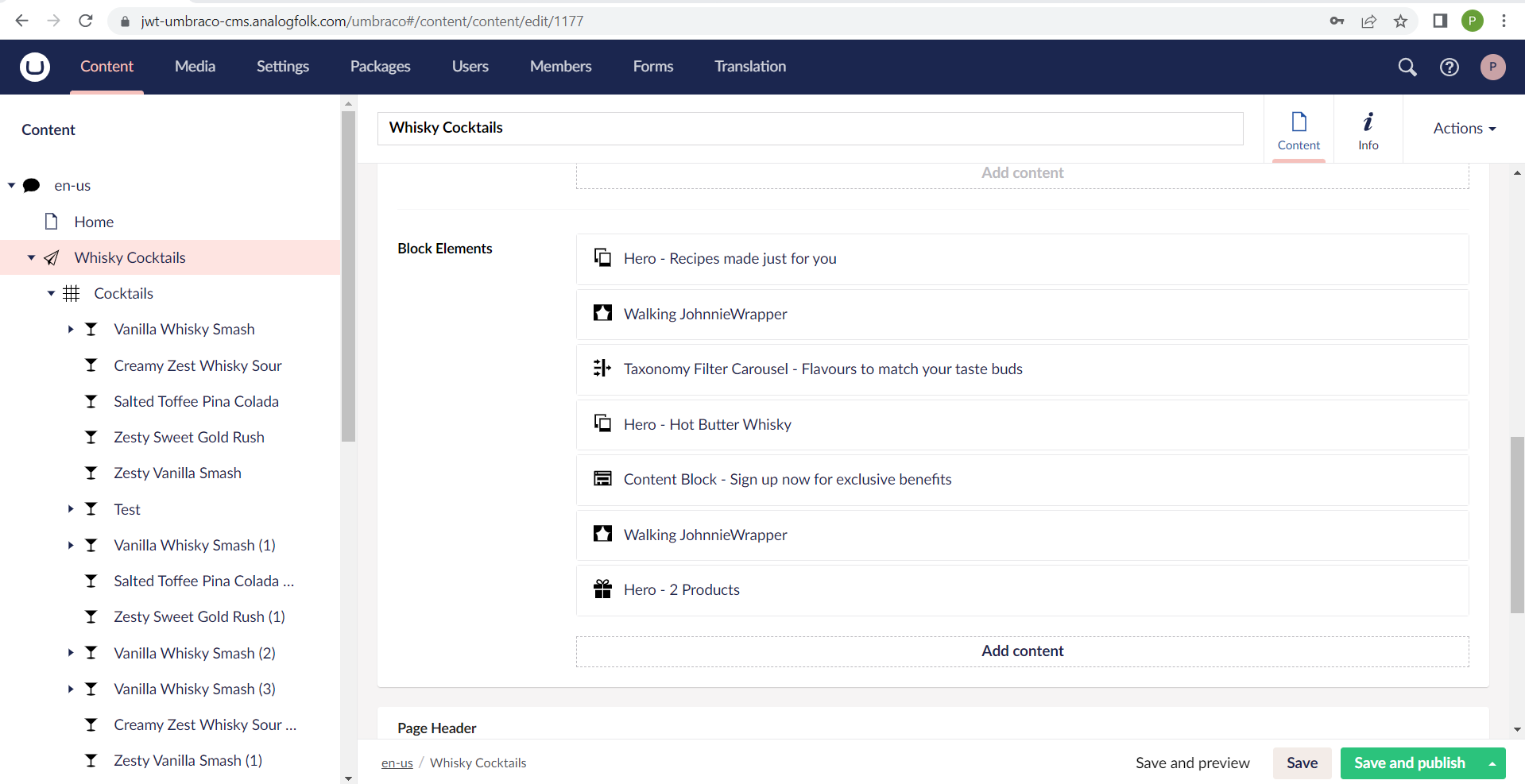Collapse the Whisky Cocktails tree node
The width and height of the screenshot is (1525, 784).
click(x=31, y=257)
